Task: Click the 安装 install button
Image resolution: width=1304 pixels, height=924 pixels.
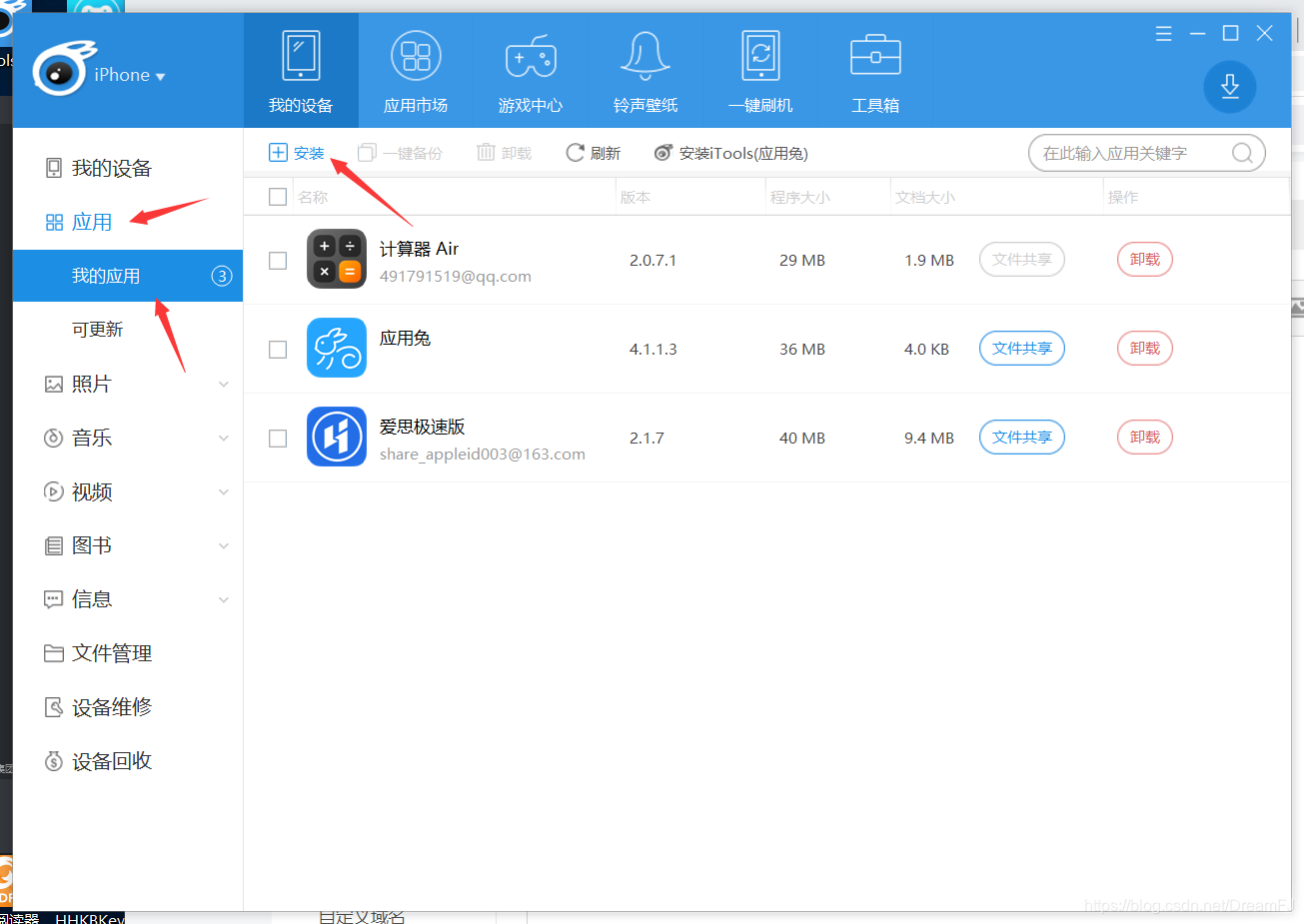Action: [x=297, y=153]
